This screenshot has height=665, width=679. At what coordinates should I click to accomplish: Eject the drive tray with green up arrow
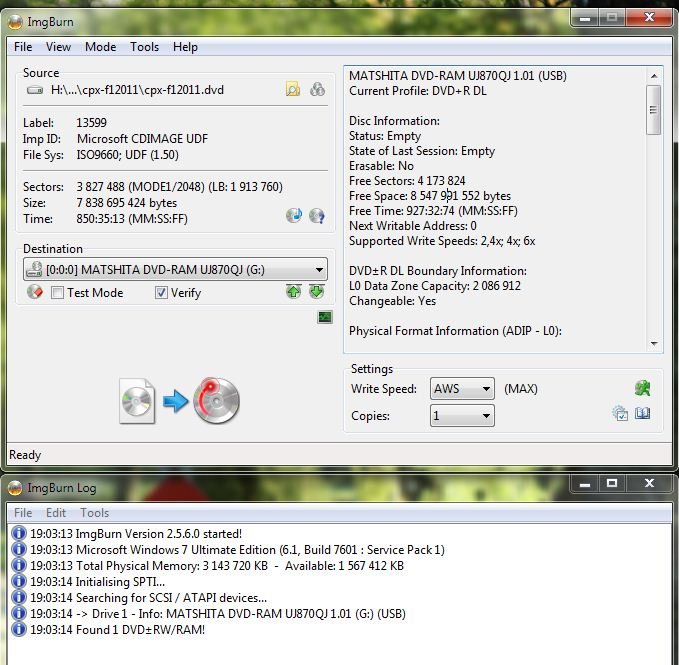(294, 292)
